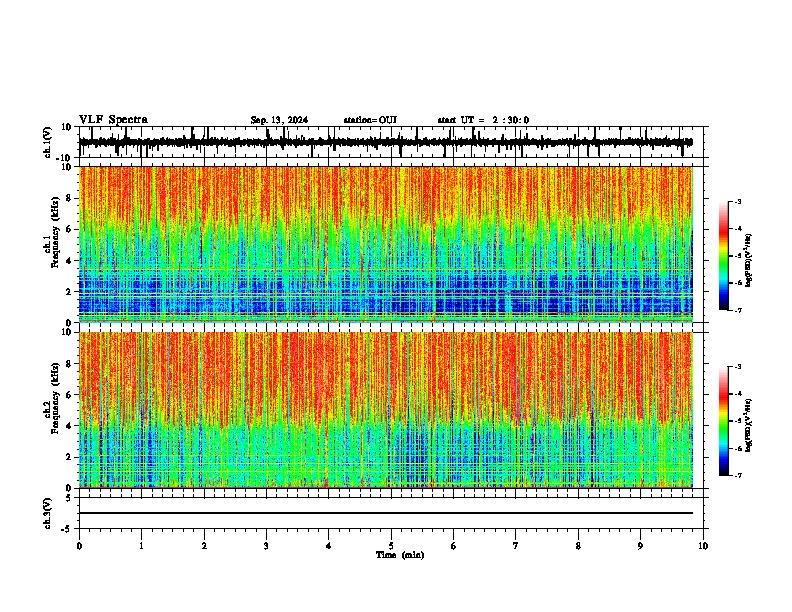
Task: Click time axis tick label "1"
Action: [141, 546]
